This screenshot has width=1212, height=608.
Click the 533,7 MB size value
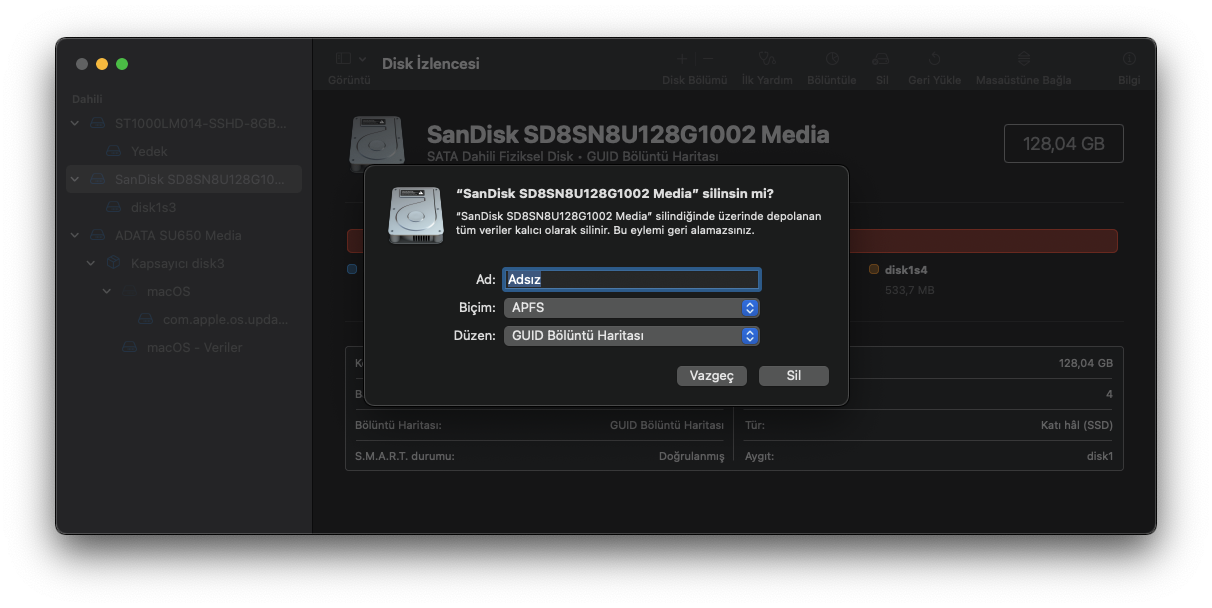point(910,290)
